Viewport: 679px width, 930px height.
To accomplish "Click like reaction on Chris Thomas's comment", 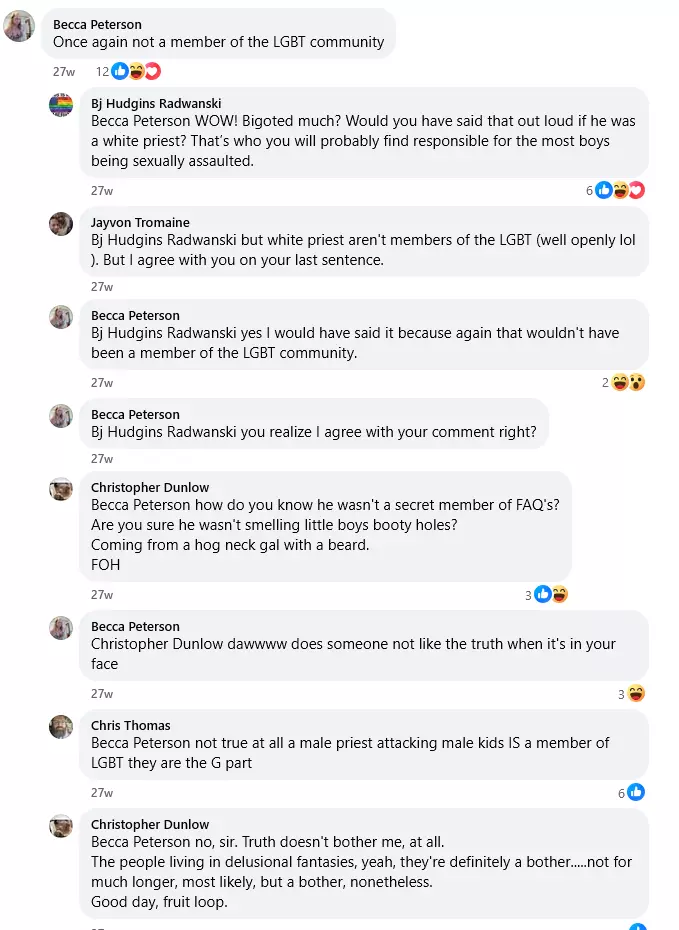I will coord(636,793).
